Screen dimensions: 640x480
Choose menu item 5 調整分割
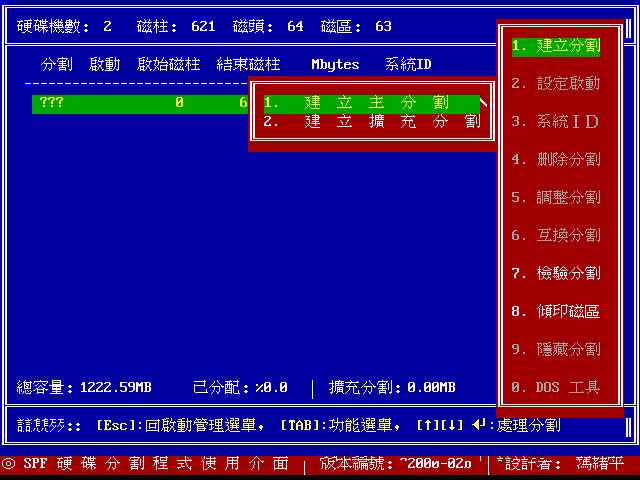tap(556, 198)
